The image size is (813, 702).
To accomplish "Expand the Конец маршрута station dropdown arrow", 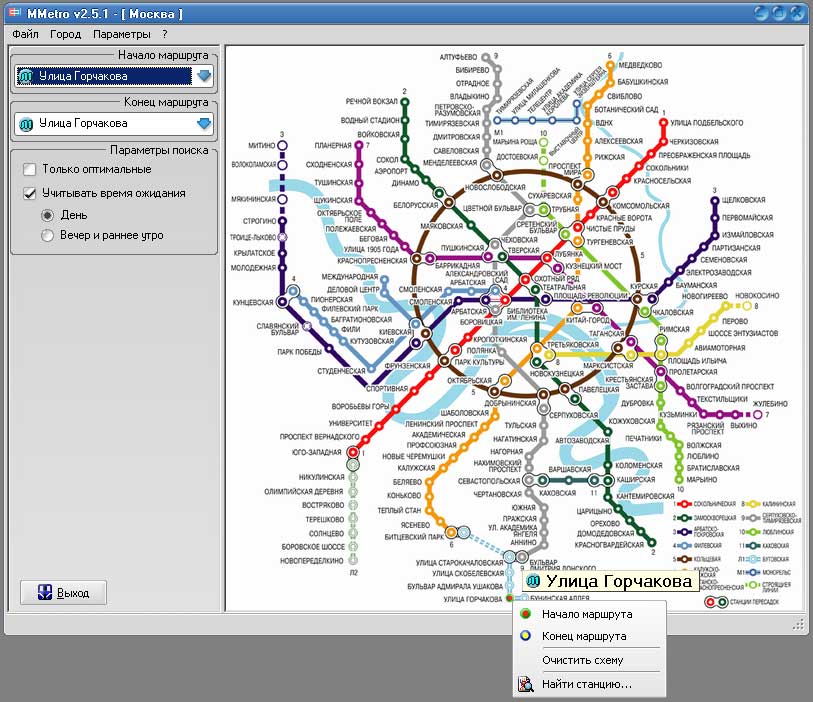I will 204,123.
